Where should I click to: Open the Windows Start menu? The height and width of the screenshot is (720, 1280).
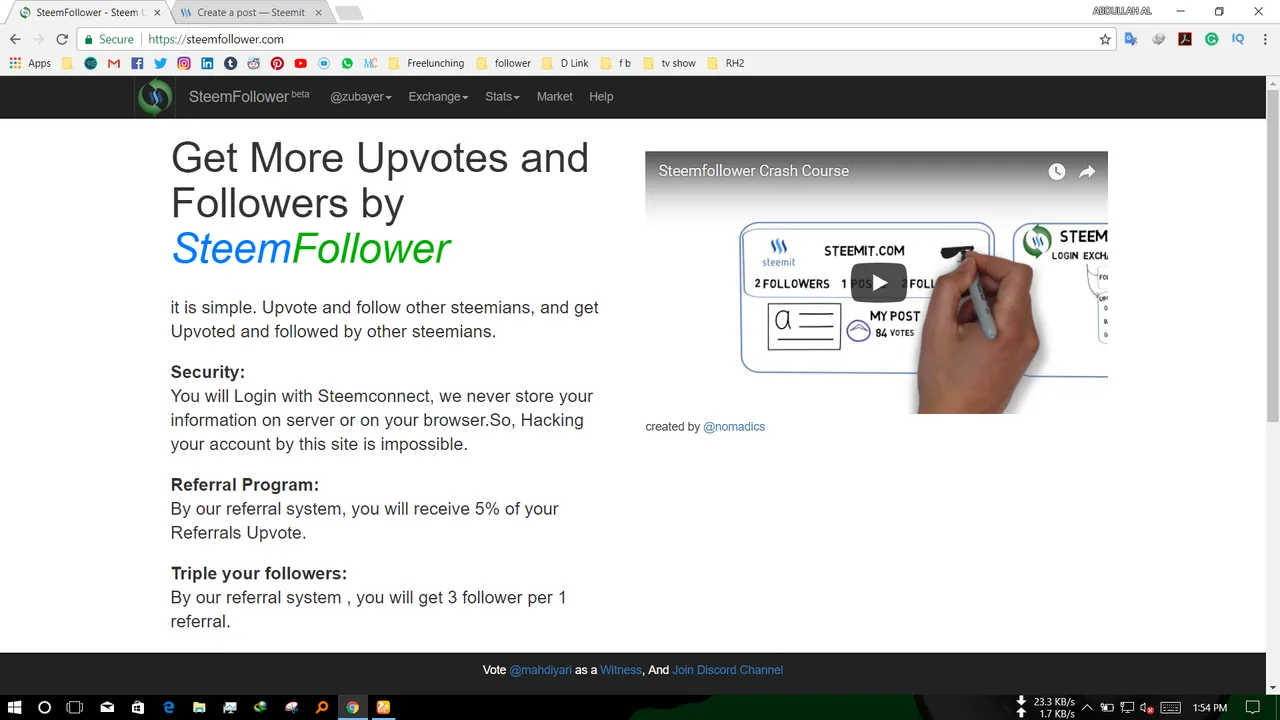(15, 707)
